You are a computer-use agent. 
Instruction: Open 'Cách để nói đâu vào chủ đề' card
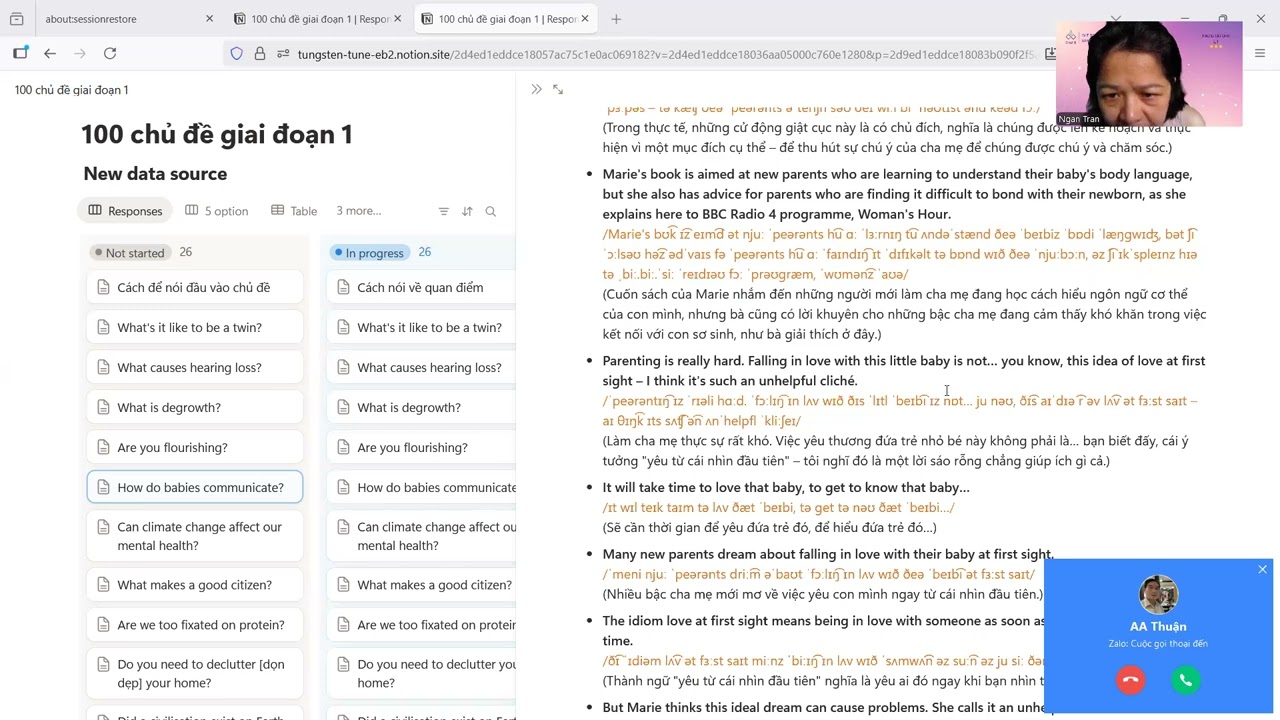coord(195,288)
